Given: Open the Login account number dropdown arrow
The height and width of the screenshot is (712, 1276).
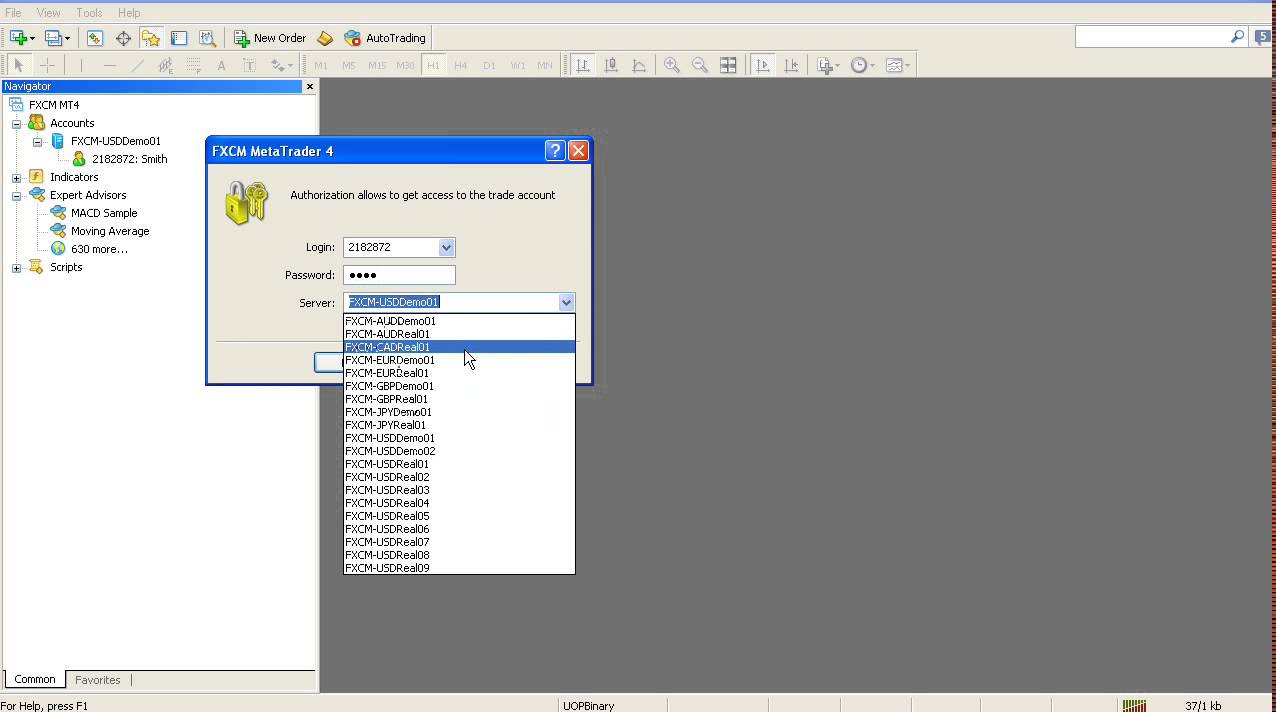Looking at the screenshot, I should point(446,247).
